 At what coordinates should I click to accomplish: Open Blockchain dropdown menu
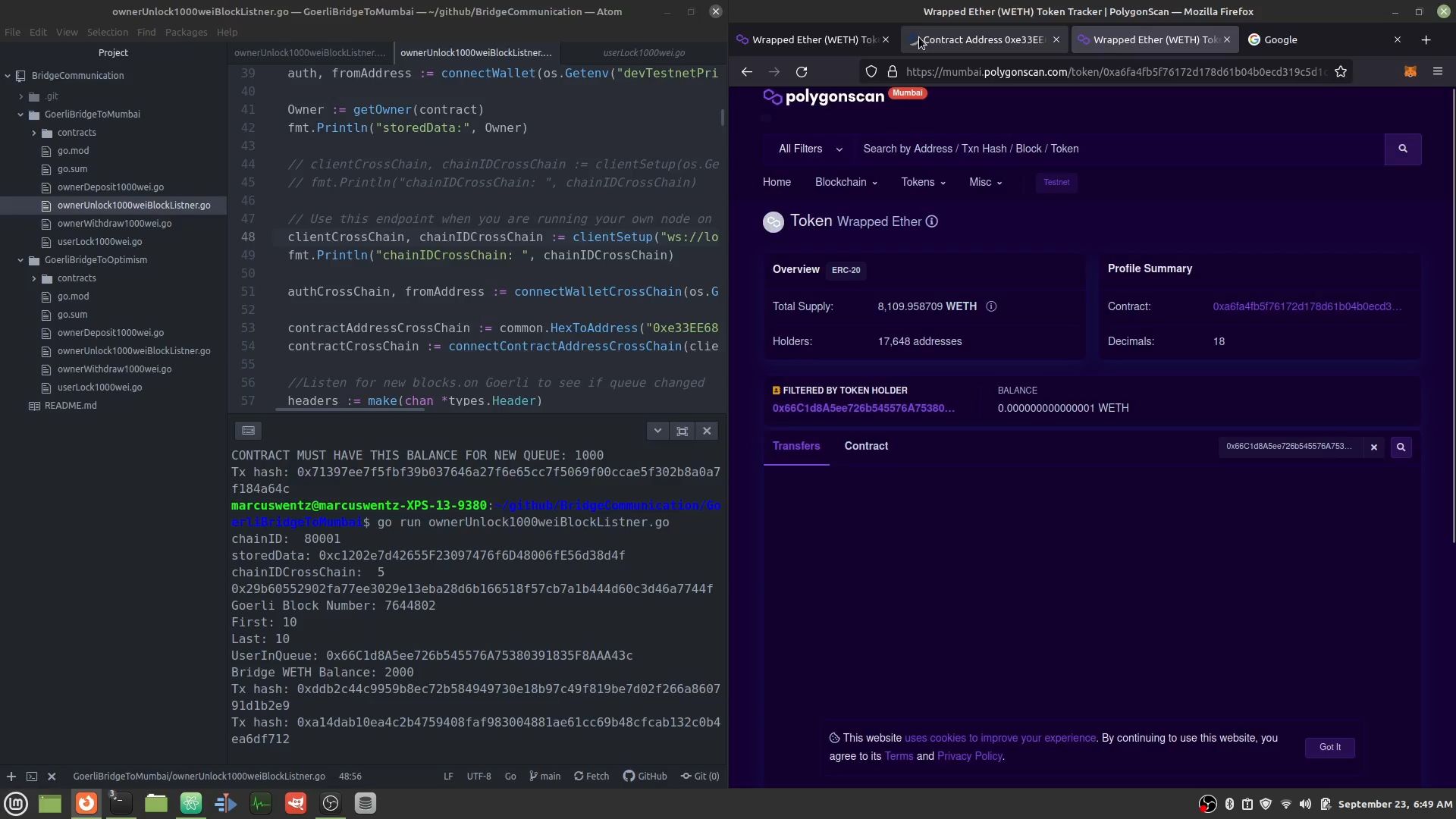(846, 182)
